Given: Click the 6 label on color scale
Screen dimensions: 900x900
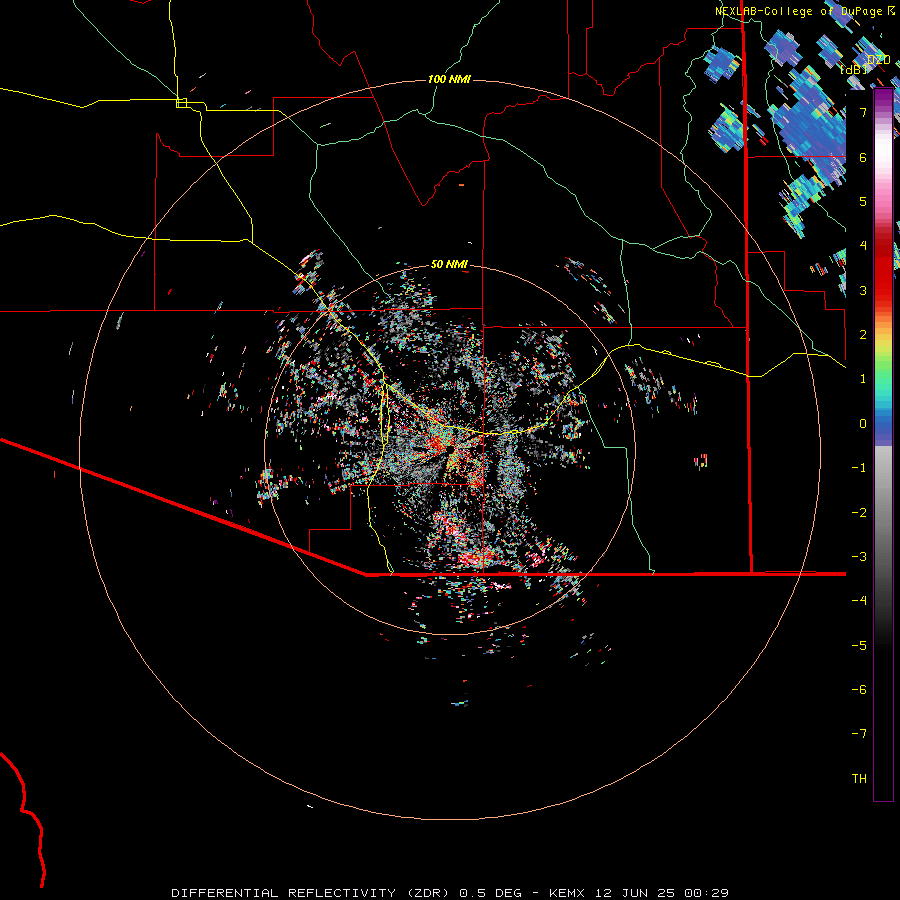Looking at the screenshot, I should [x=863, y=157].
